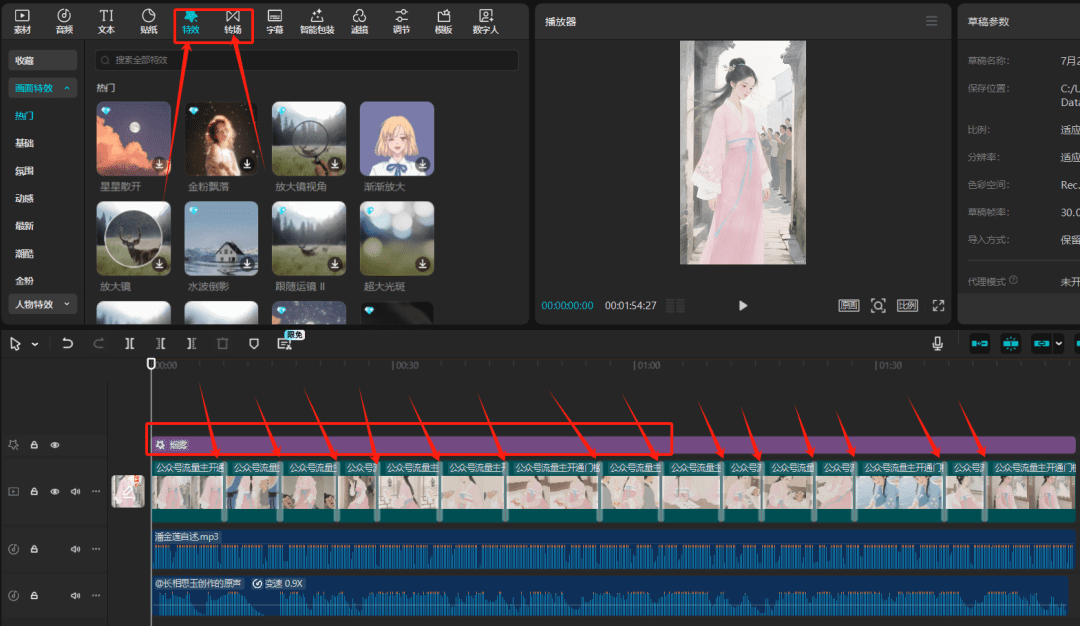Viewport: 1080px width, 626px height.
Task: Undo the last edit
Action: click(x=67, y=344)
